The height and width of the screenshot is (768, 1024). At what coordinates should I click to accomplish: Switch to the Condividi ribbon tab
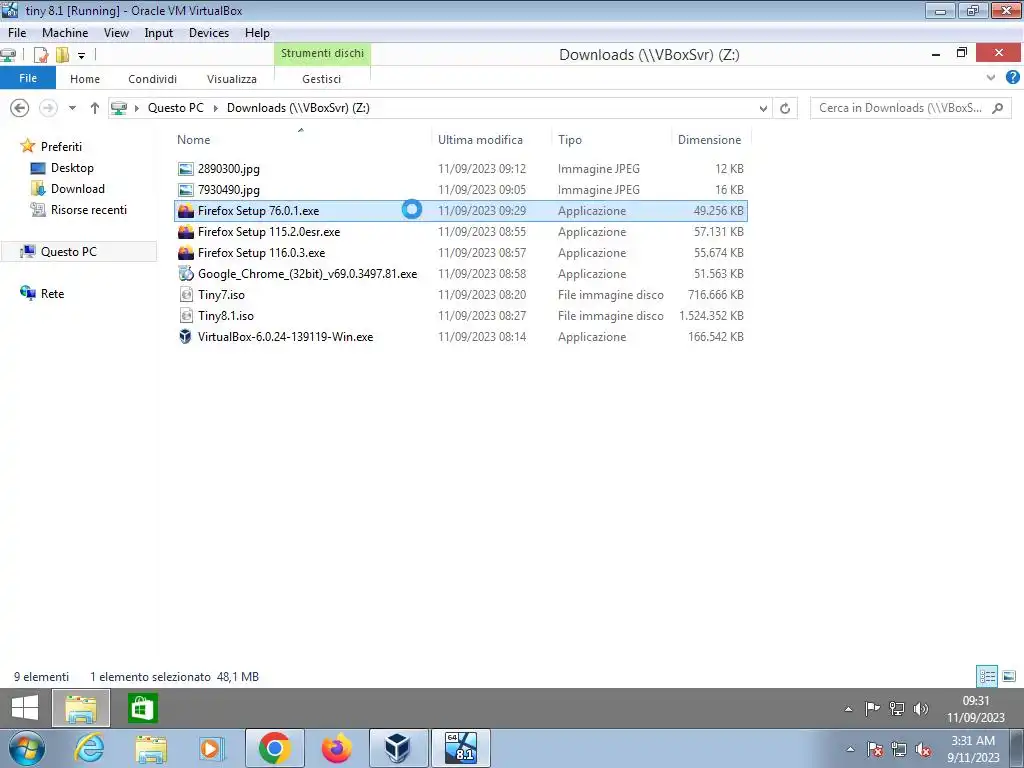pos(152,79)
